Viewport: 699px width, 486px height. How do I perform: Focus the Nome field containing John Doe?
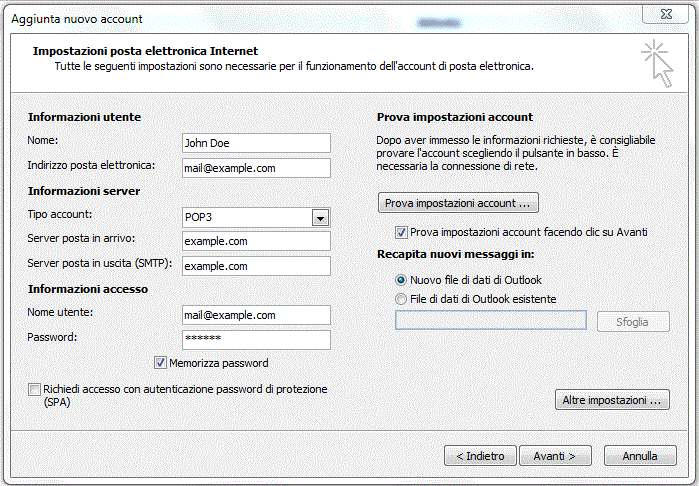click(256, 143)
